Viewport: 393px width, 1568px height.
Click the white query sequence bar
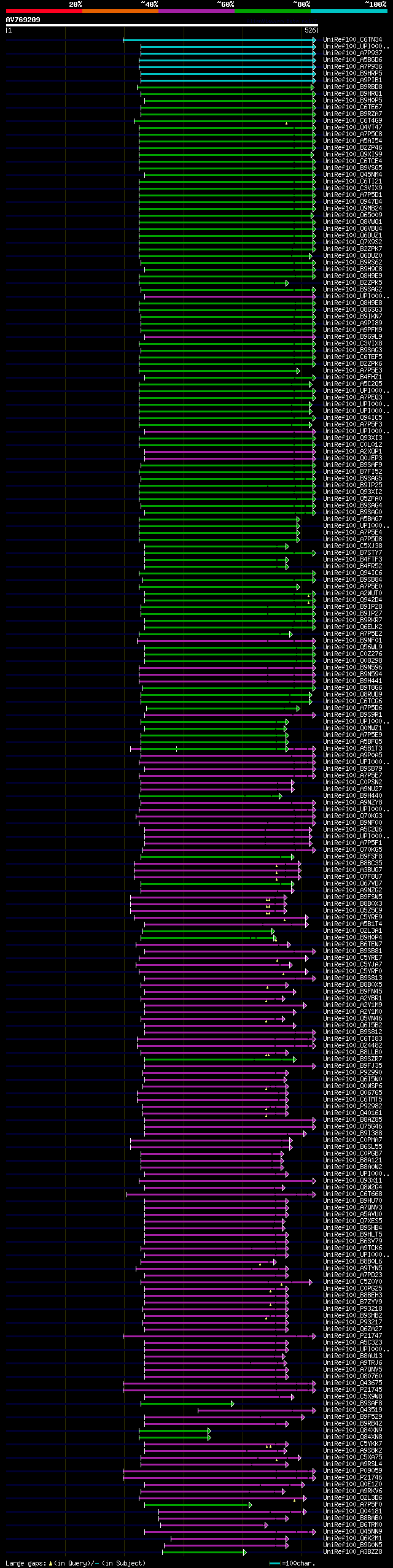161,25
